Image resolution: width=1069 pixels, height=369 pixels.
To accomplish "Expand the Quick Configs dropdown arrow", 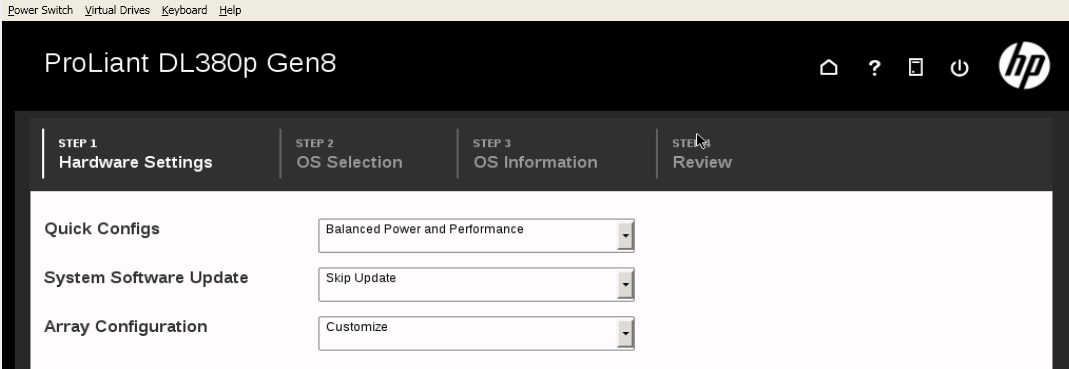I will [x=625, y=236].
